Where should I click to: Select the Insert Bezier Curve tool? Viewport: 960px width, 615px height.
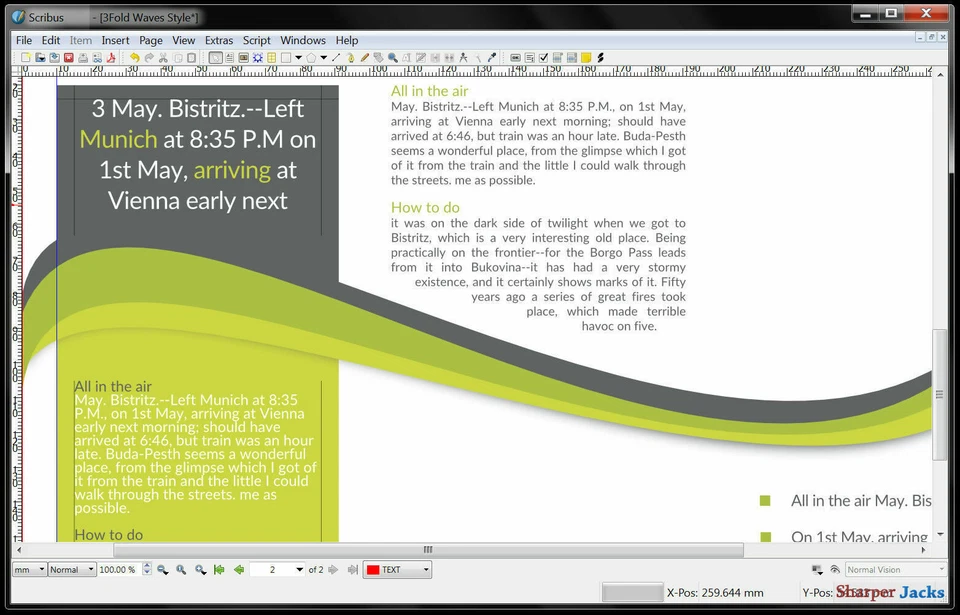click(351, 57)
